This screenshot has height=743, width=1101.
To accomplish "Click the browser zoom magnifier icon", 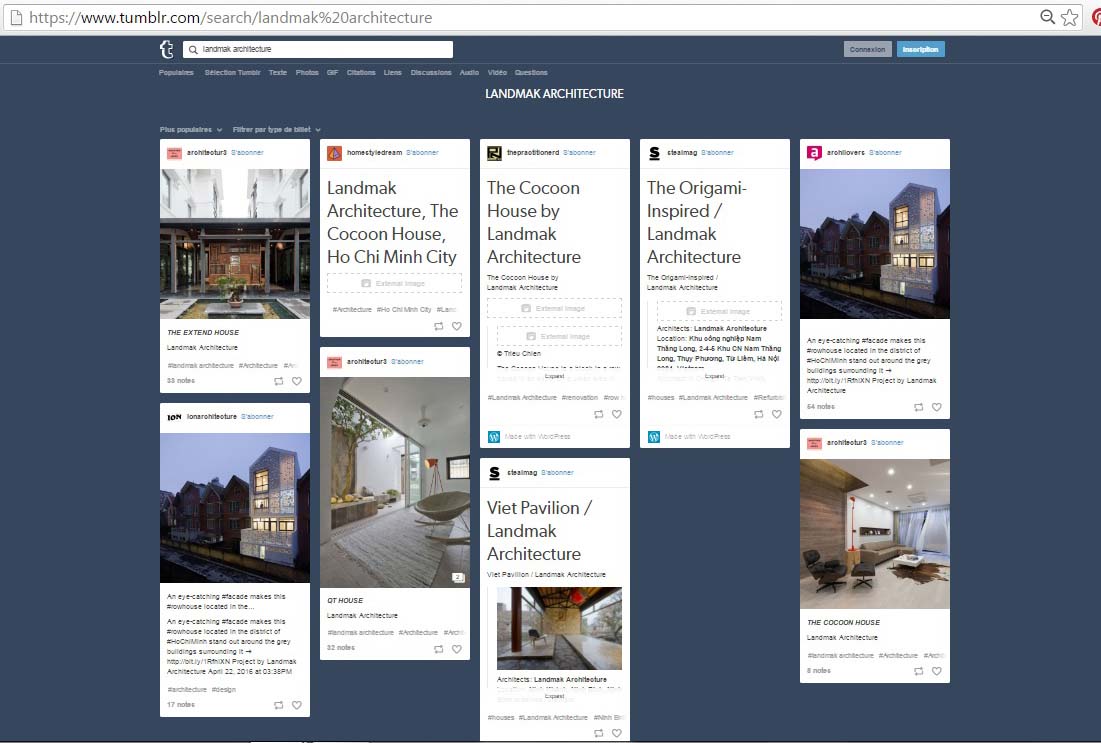I will (x=1047, y=18).
